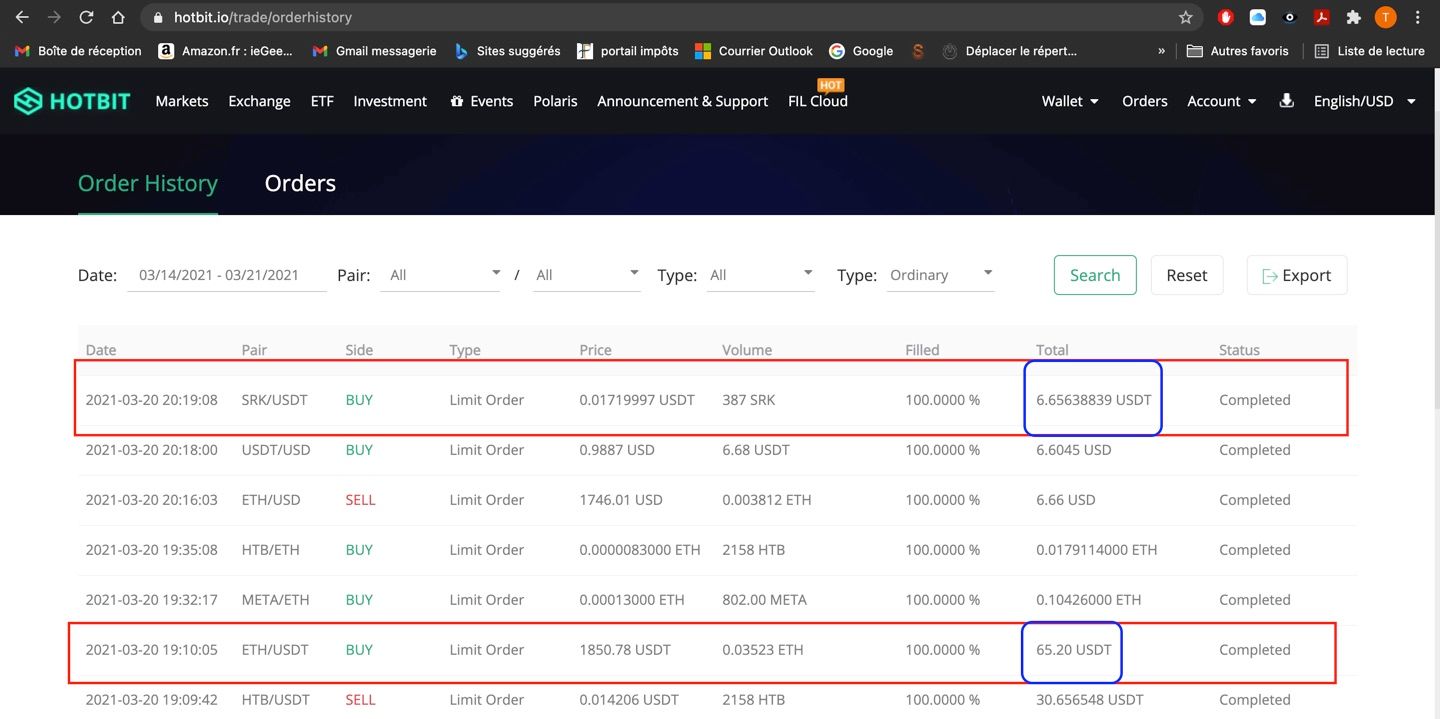This screenshot has width=1440, height=719.
Task: Open the English/USD language selector
Action: [1363, 101]
